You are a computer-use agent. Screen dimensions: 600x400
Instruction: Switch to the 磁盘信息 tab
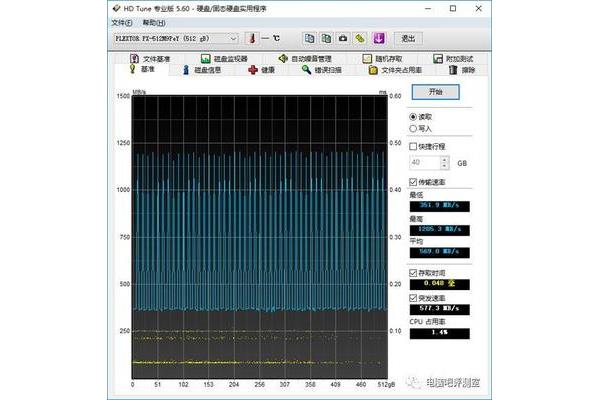pyautogui.click(x=202, y=70)
